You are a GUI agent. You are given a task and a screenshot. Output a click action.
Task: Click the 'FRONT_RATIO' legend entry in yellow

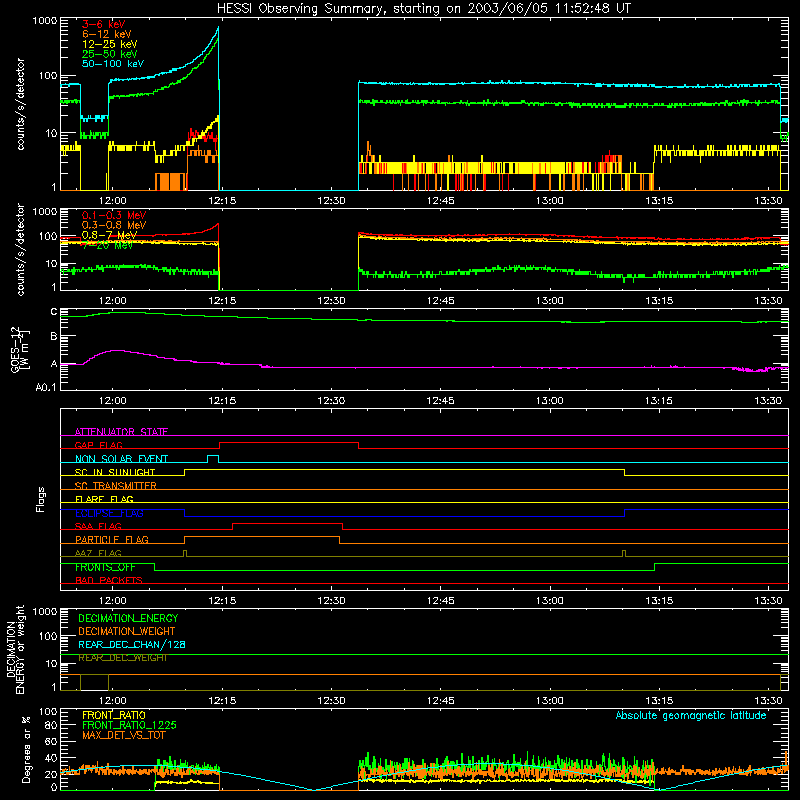coord(114,715)
